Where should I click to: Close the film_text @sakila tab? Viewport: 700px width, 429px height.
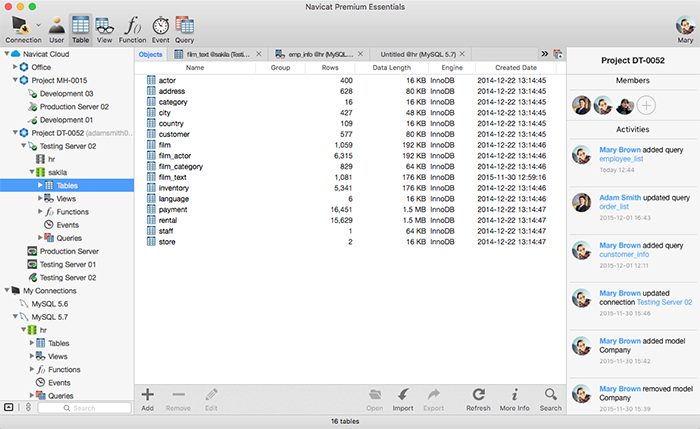click(259, 54)
